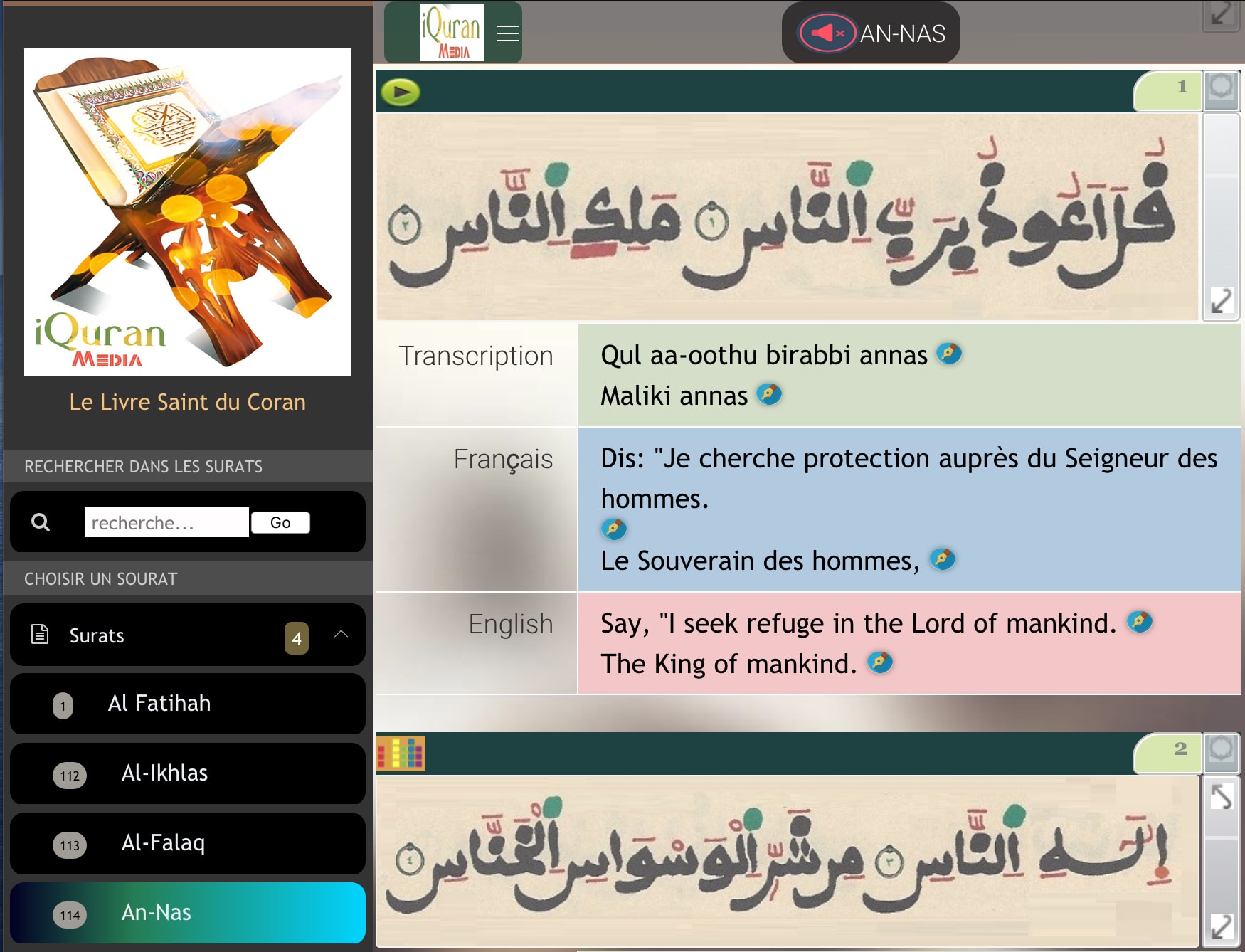This screenshot has height=952, width=1245.
Task: Click the equalizer icon on verse 2
Action: coord(401,753)
